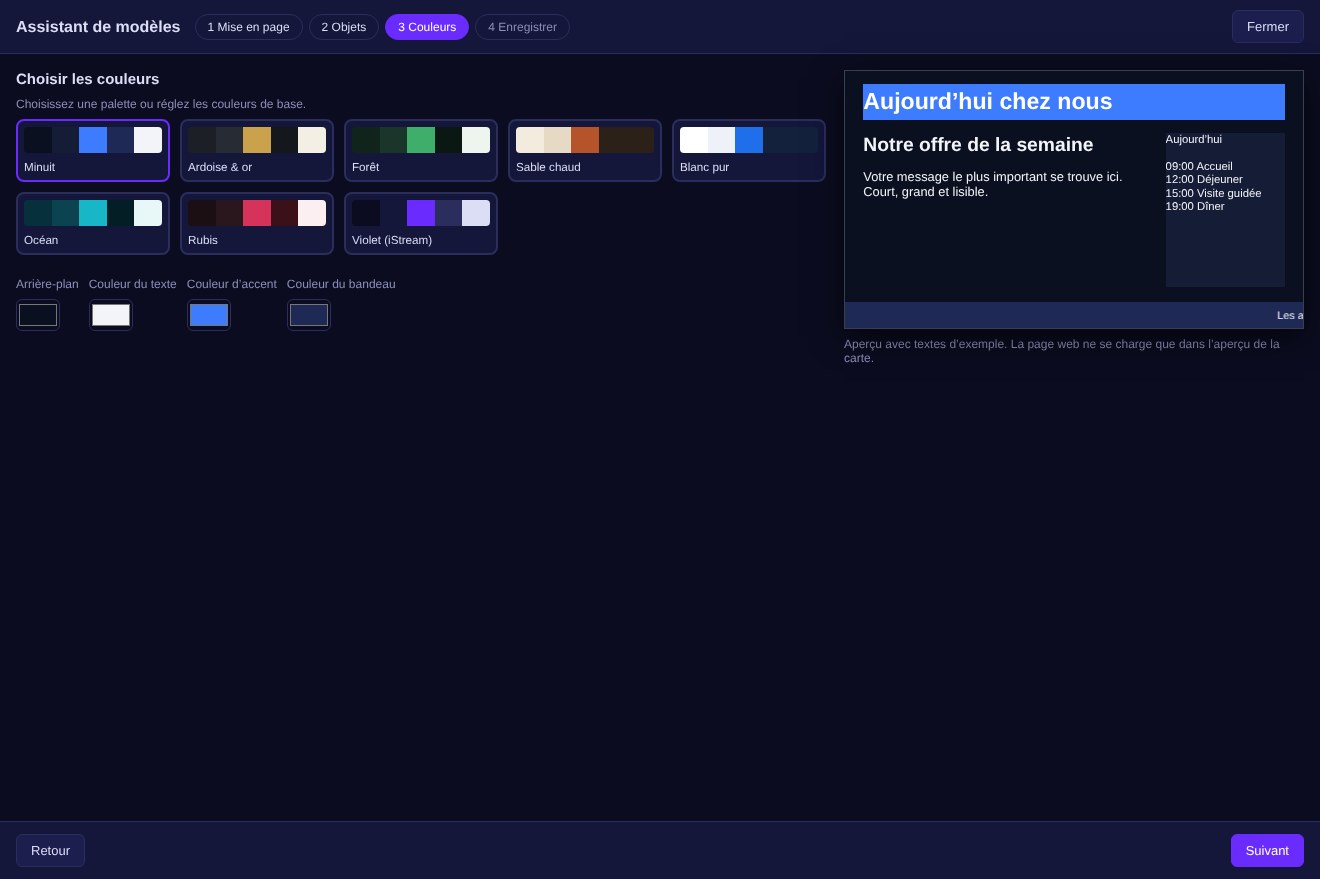Edit the Couleur du bandeau swatch
This screenshot has height=879, width=1320.
(309, 315)
